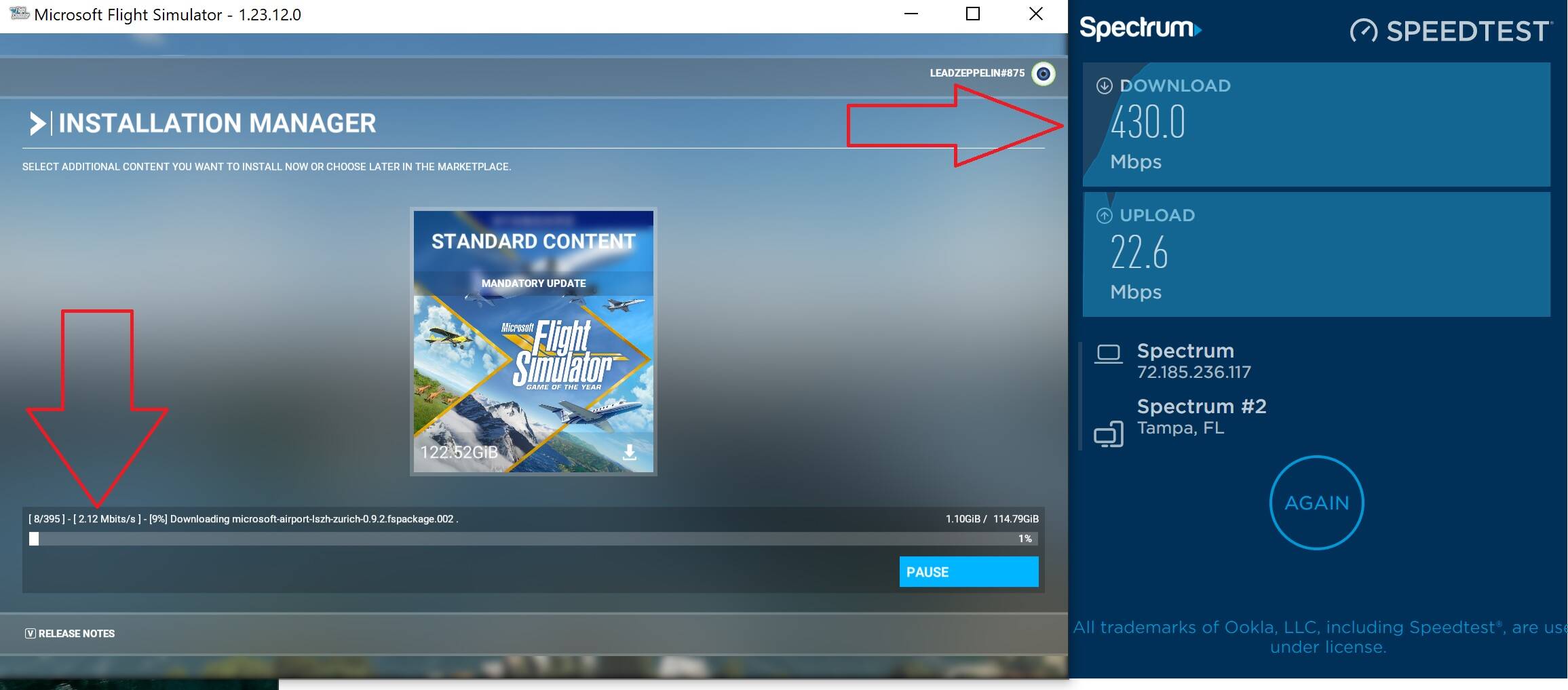Click the Tampa, FL location text

point(1181,429)
